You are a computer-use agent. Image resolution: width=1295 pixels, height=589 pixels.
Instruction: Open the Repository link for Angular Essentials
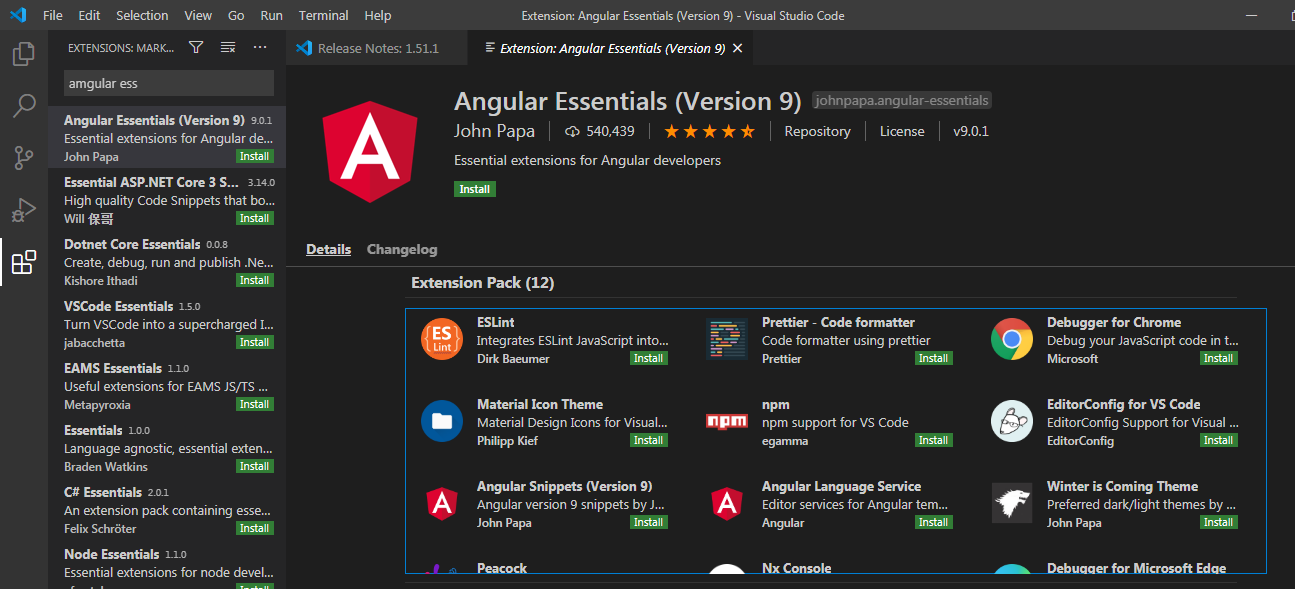click(817, 130)
